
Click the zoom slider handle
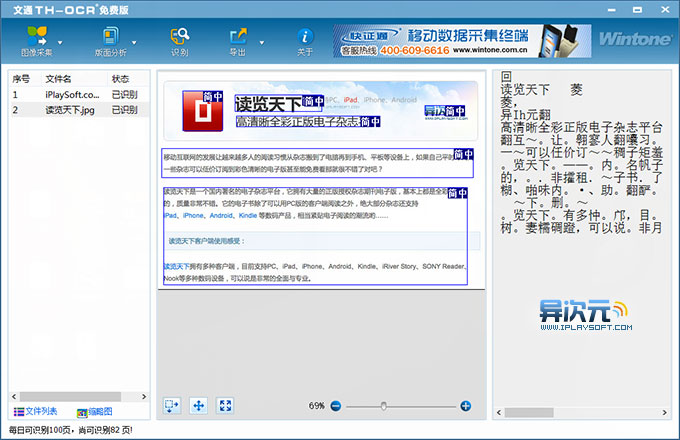(x=384, y=406)
